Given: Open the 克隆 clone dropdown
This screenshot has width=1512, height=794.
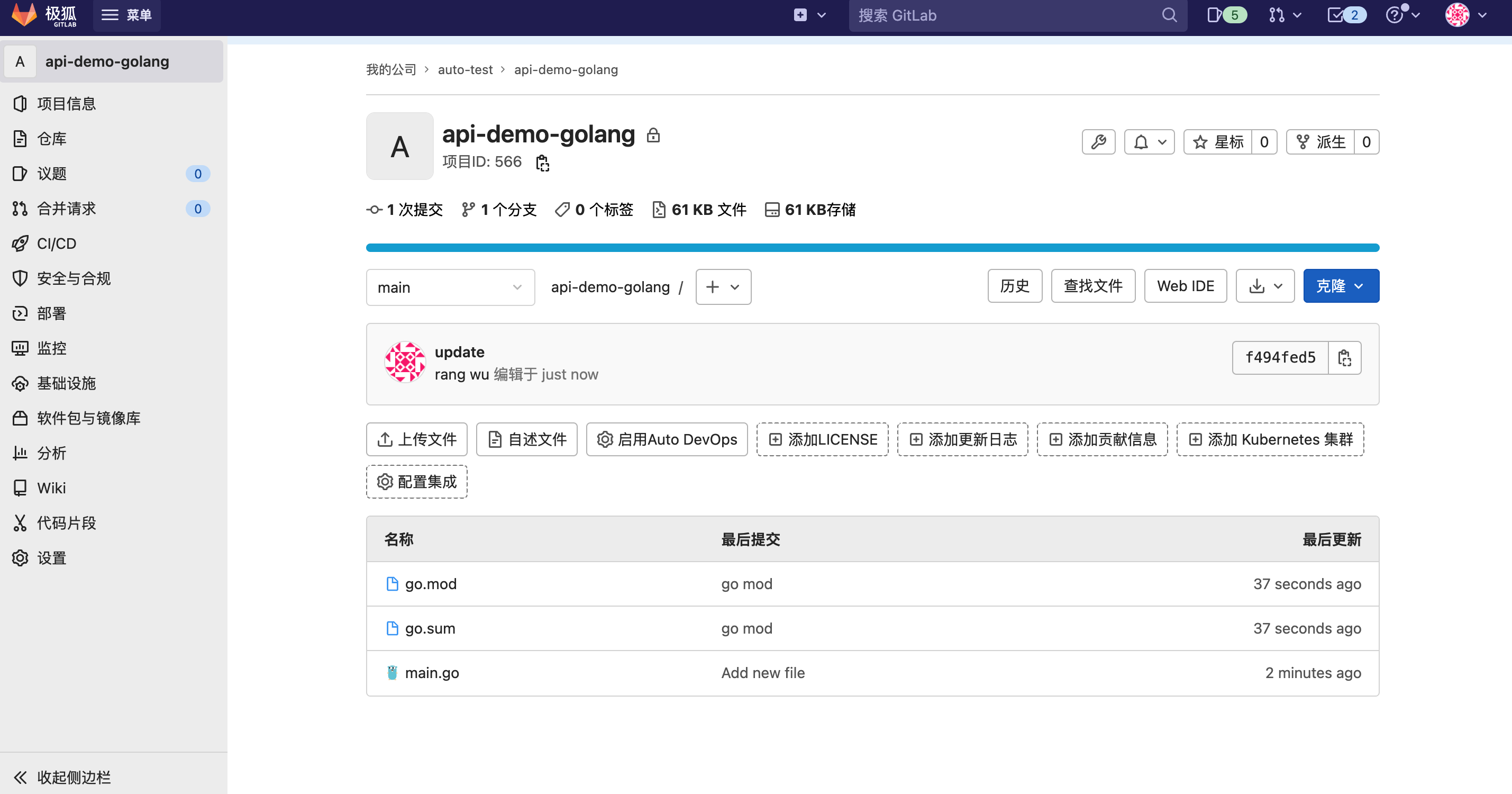Looking at the screenshot, I should [1341, 286].
